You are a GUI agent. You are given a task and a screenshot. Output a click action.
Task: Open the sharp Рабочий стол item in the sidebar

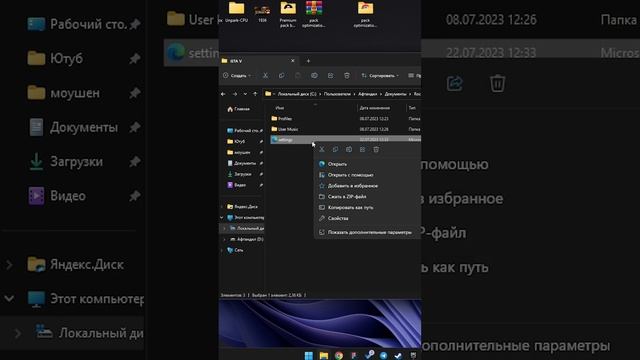coord(244,131)
